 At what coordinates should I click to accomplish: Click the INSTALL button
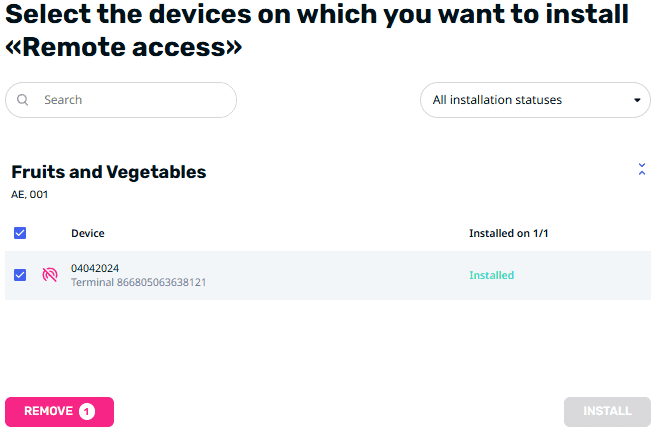(x=607, y=411)
